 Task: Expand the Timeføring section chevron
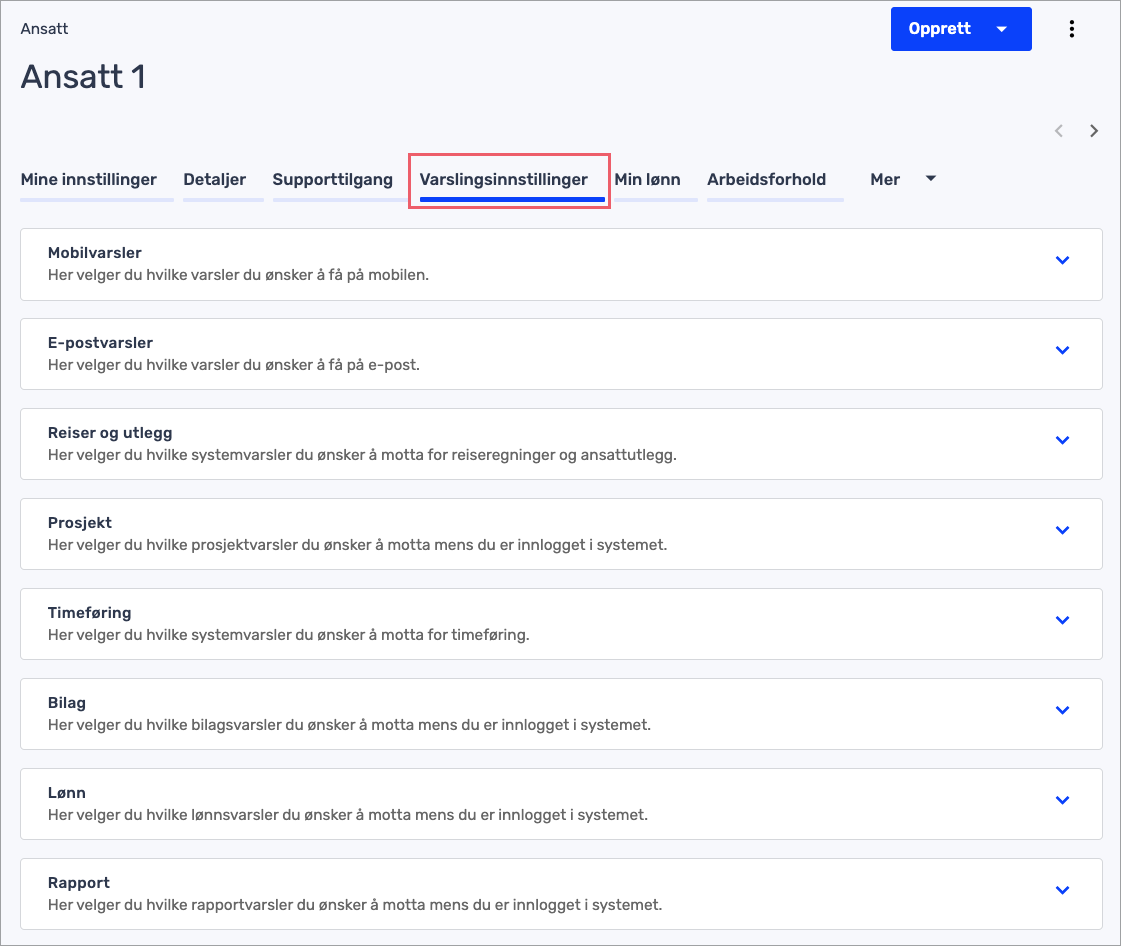click(1062, 621)
